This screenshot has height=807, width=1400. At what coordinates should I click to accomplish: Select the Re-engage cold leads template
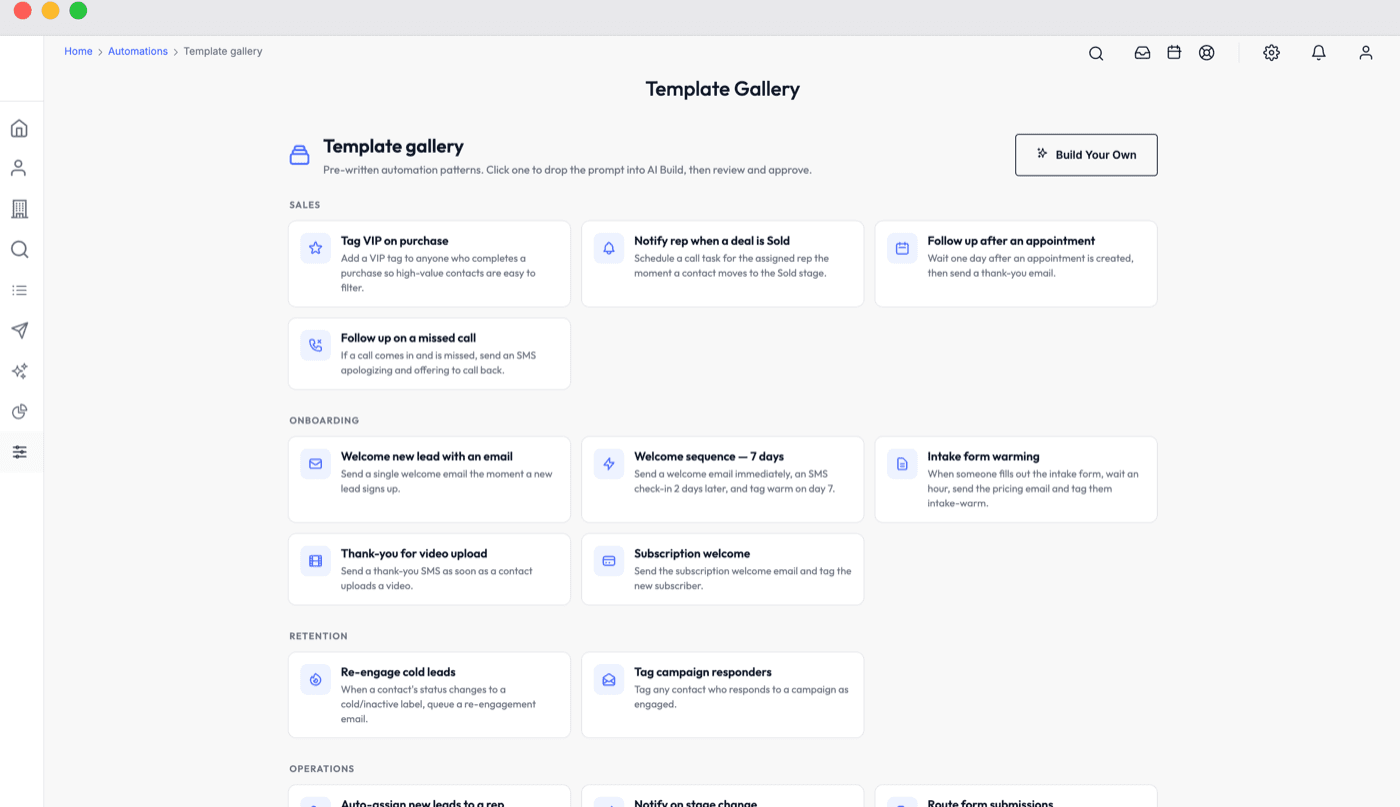coord(429,695)
